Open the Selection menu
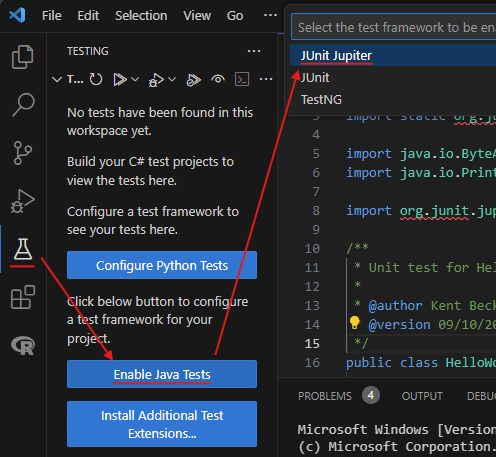The height and width of the screenshot is (457, 496). (141, 16)
